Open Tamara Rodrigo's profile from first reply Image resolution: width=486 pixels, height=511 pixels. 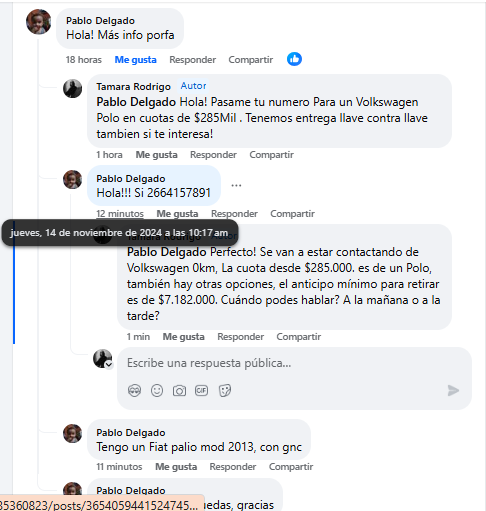point(133,87)
